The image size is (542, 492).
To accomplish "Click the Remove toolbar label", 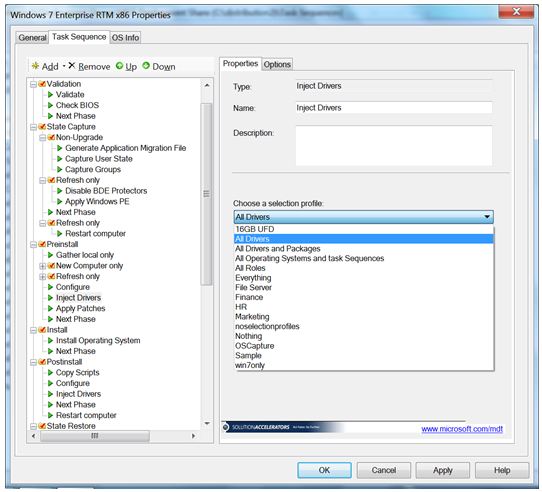I will coord(94,66).
